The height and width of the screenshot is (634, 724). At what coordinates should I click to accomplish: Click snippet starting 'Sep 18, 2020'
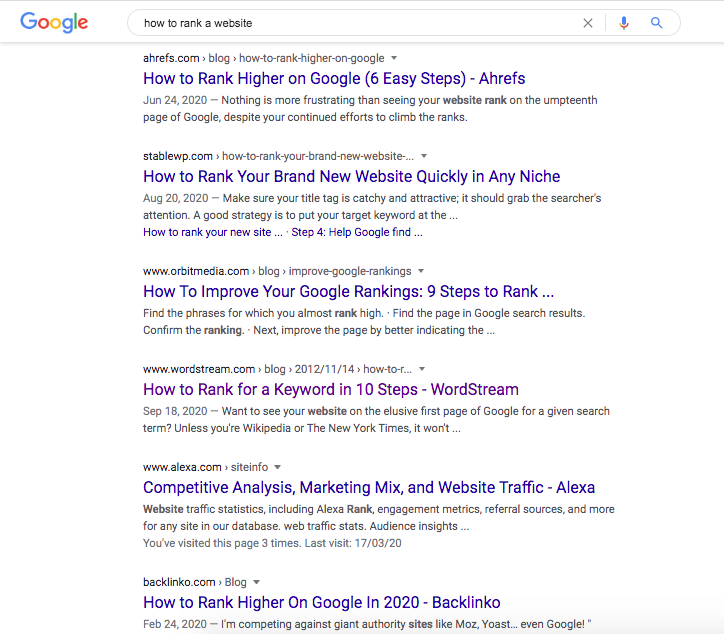click(x=376, y=419)
